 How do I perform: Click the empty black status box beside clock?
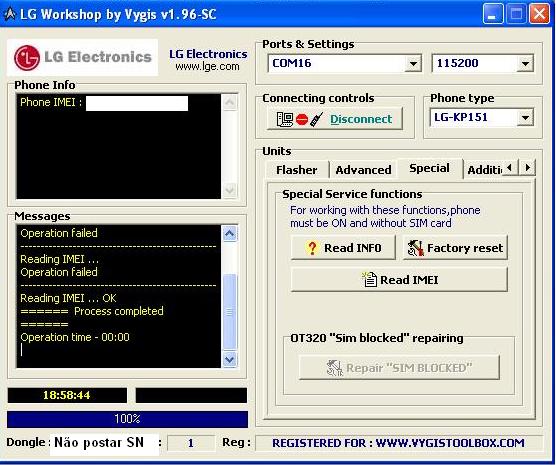191,395
